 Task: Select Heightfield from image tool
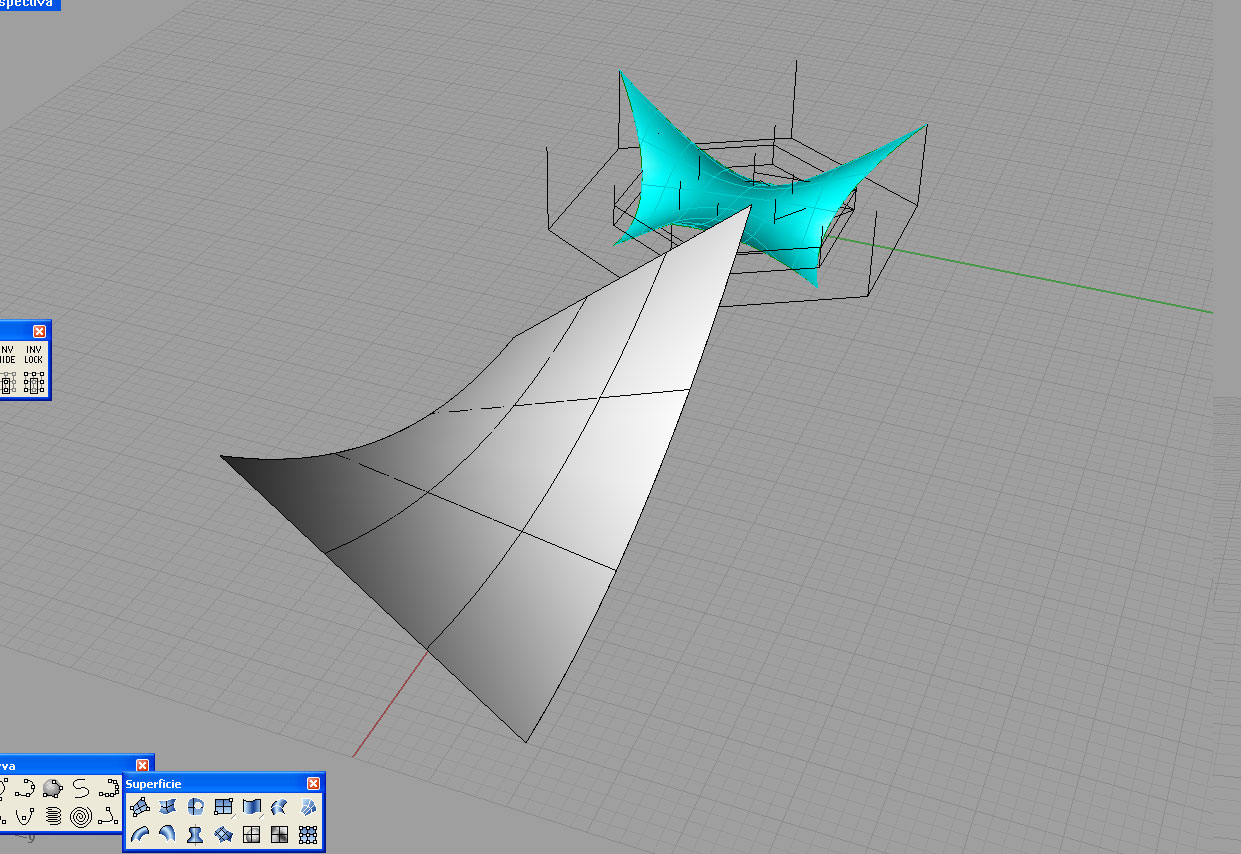[280, 835]
